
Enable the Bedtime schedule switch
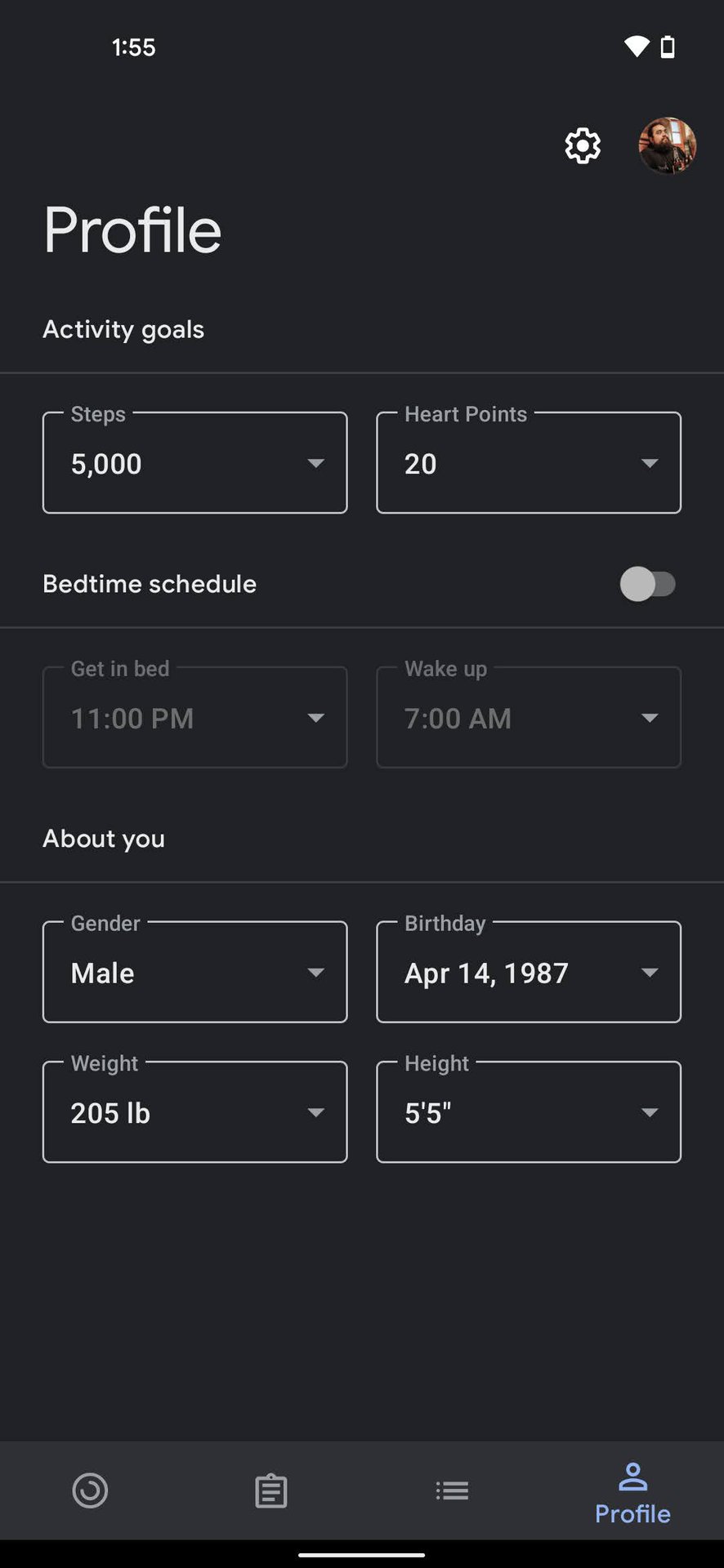point(647,584)
